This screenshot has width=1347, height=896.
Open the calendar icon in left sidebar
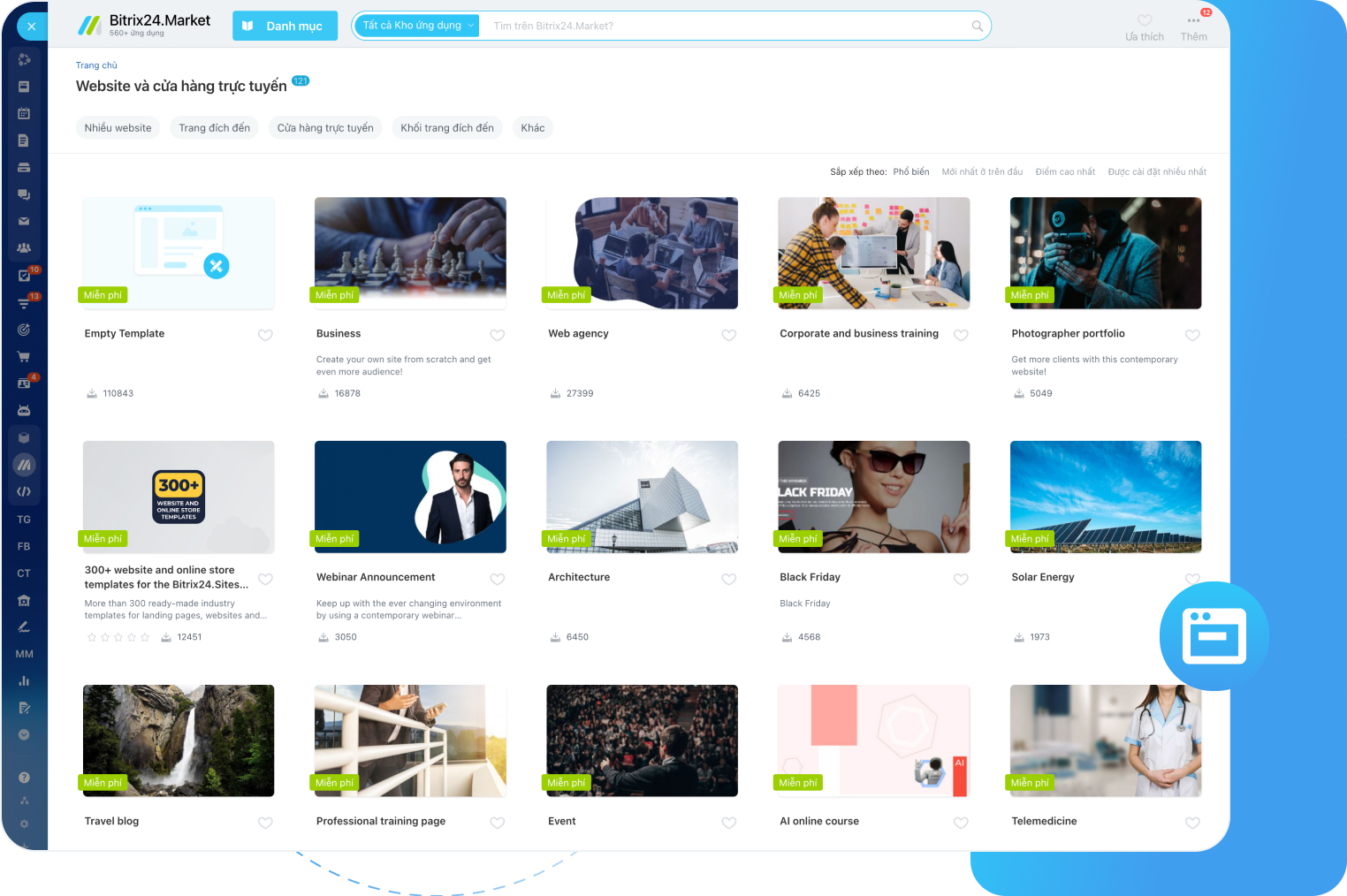coord(24,113)
